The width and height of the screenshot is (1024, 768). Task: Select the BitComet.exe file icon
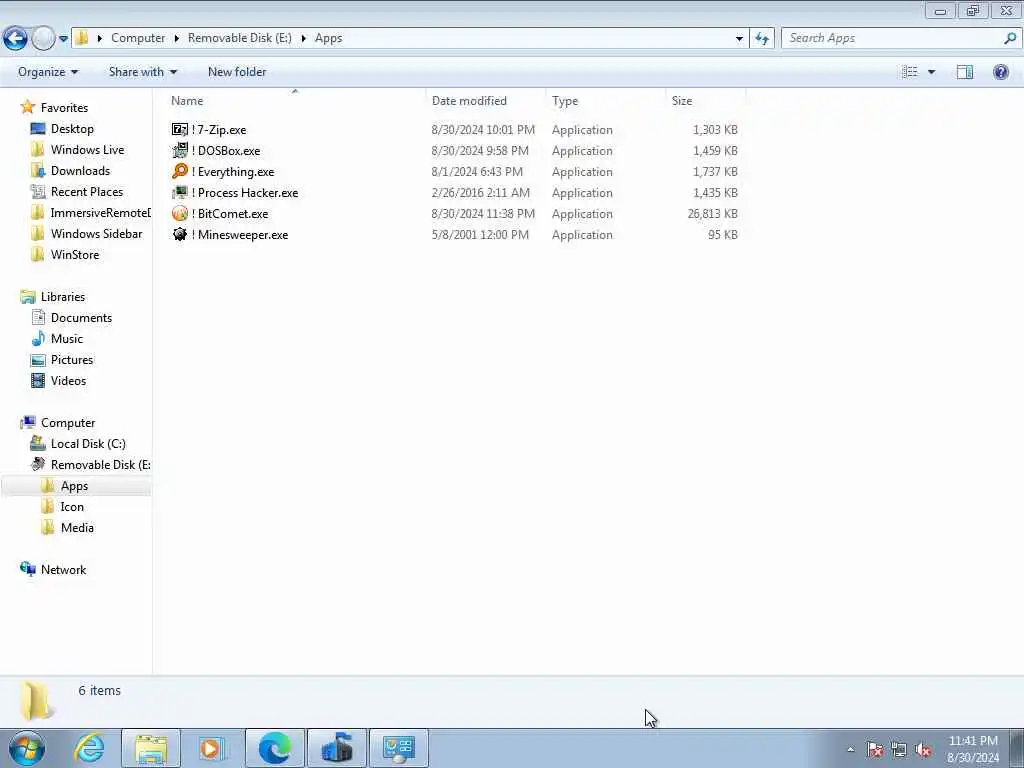point(180,214)
